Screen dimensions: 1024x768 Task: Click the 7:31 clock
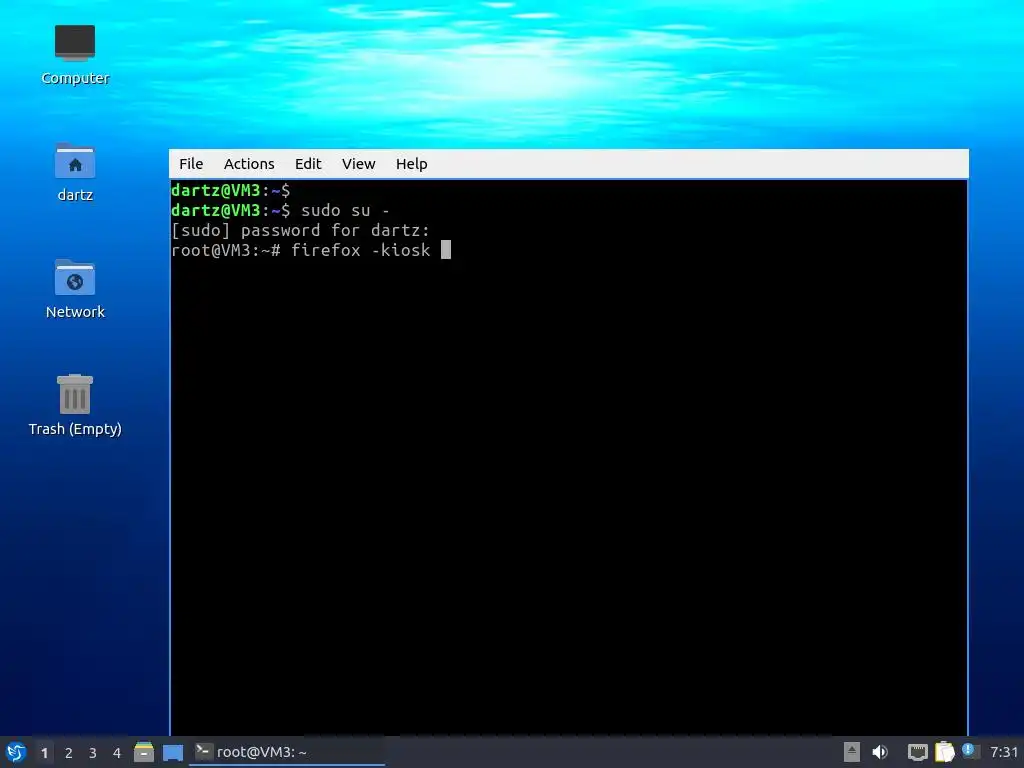(1004, 752)
